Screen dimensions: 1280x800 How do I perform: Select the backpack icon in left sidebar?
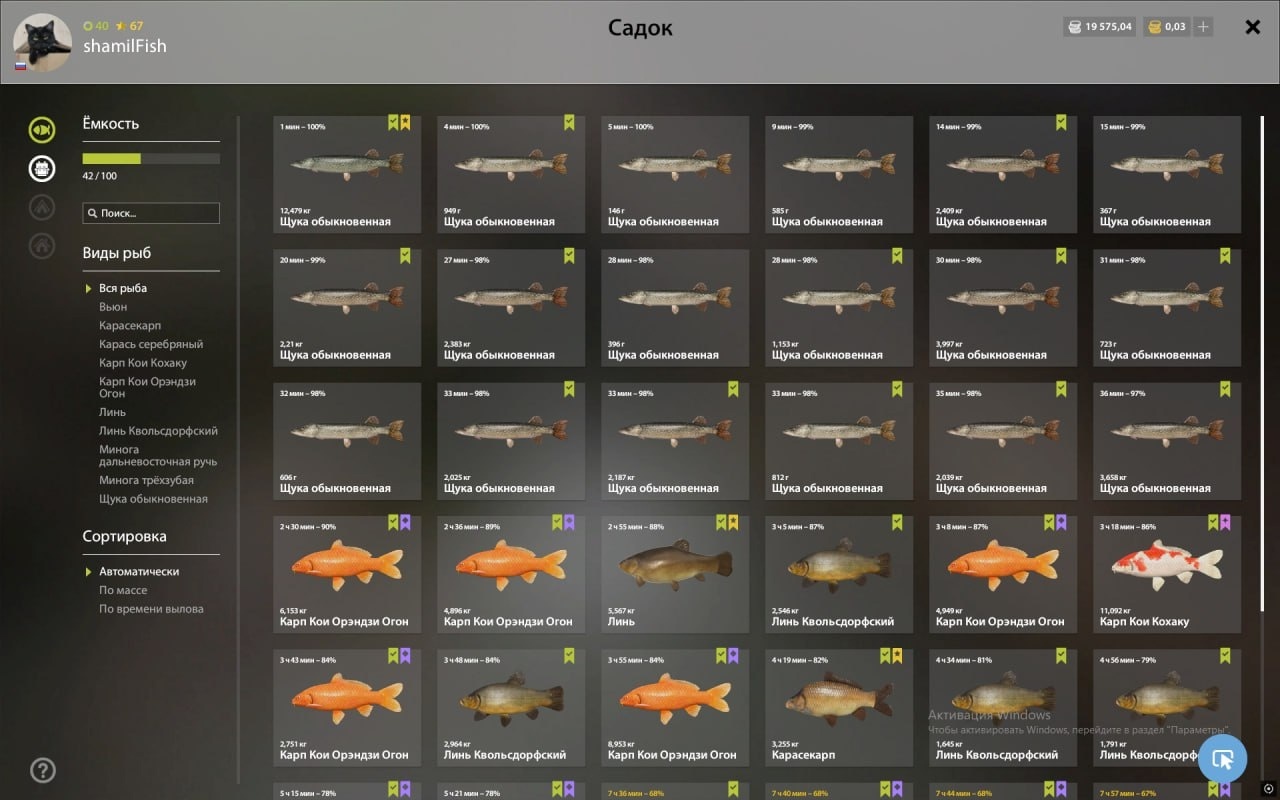point(42,168)
